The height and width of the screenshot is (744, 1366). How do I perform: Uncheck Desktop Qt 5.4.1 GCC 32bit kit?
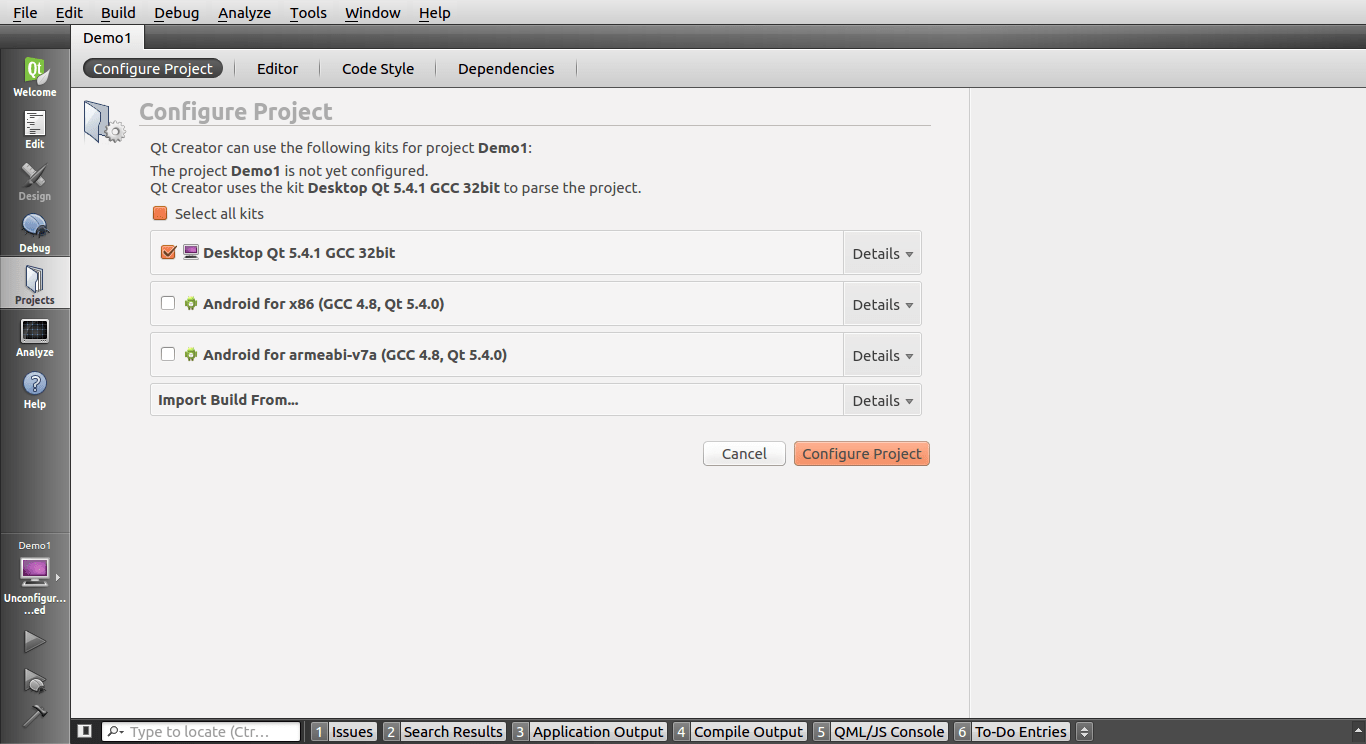click(168, 253)
